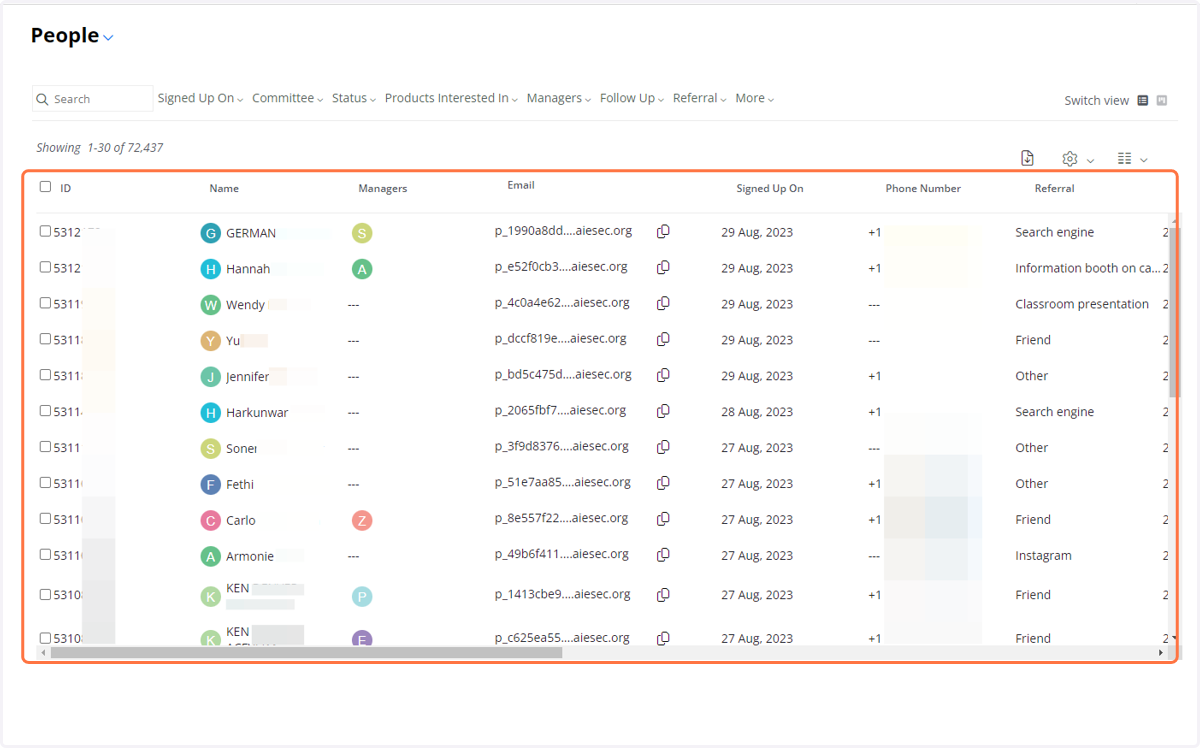Copy email in Armonie row
The height and width of the screenshot is (748, 1200).
[x=663, y=555]
